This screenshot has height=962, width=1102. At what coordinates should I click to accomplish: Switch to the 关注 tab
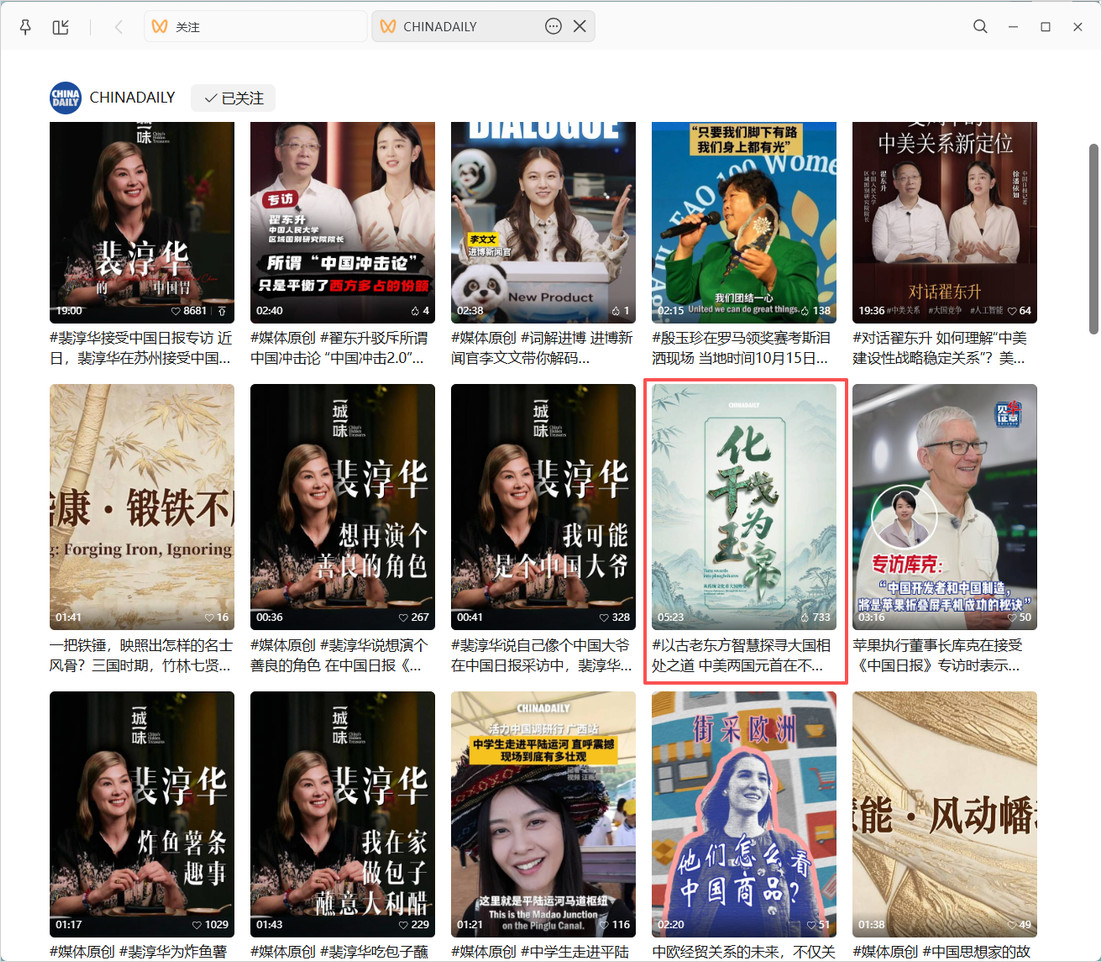255,27
